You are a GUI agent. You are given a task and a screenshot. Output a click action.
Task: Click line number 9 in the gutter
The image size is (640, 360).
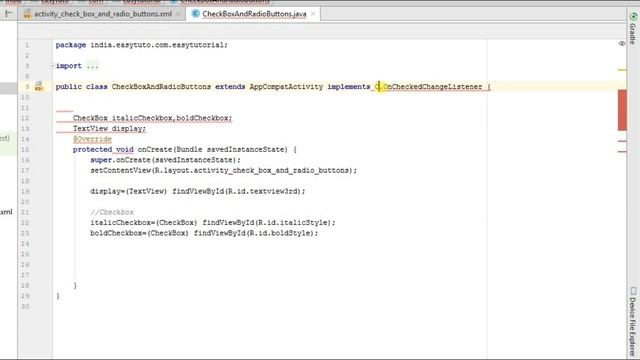(27, 87)
